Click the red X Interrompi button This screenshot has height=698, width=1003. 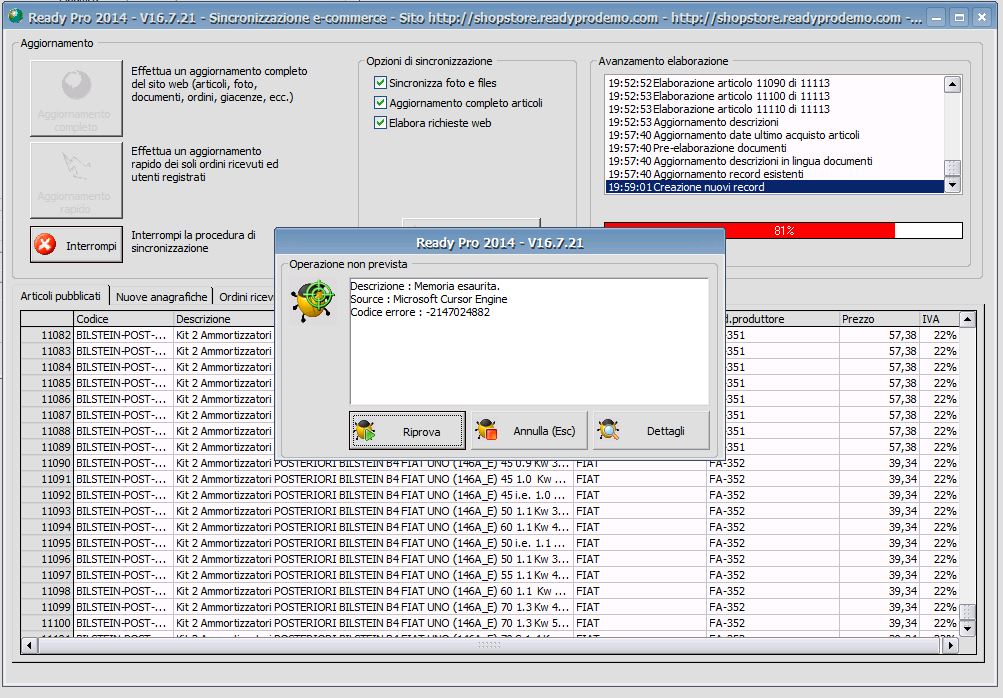[76, 245]
